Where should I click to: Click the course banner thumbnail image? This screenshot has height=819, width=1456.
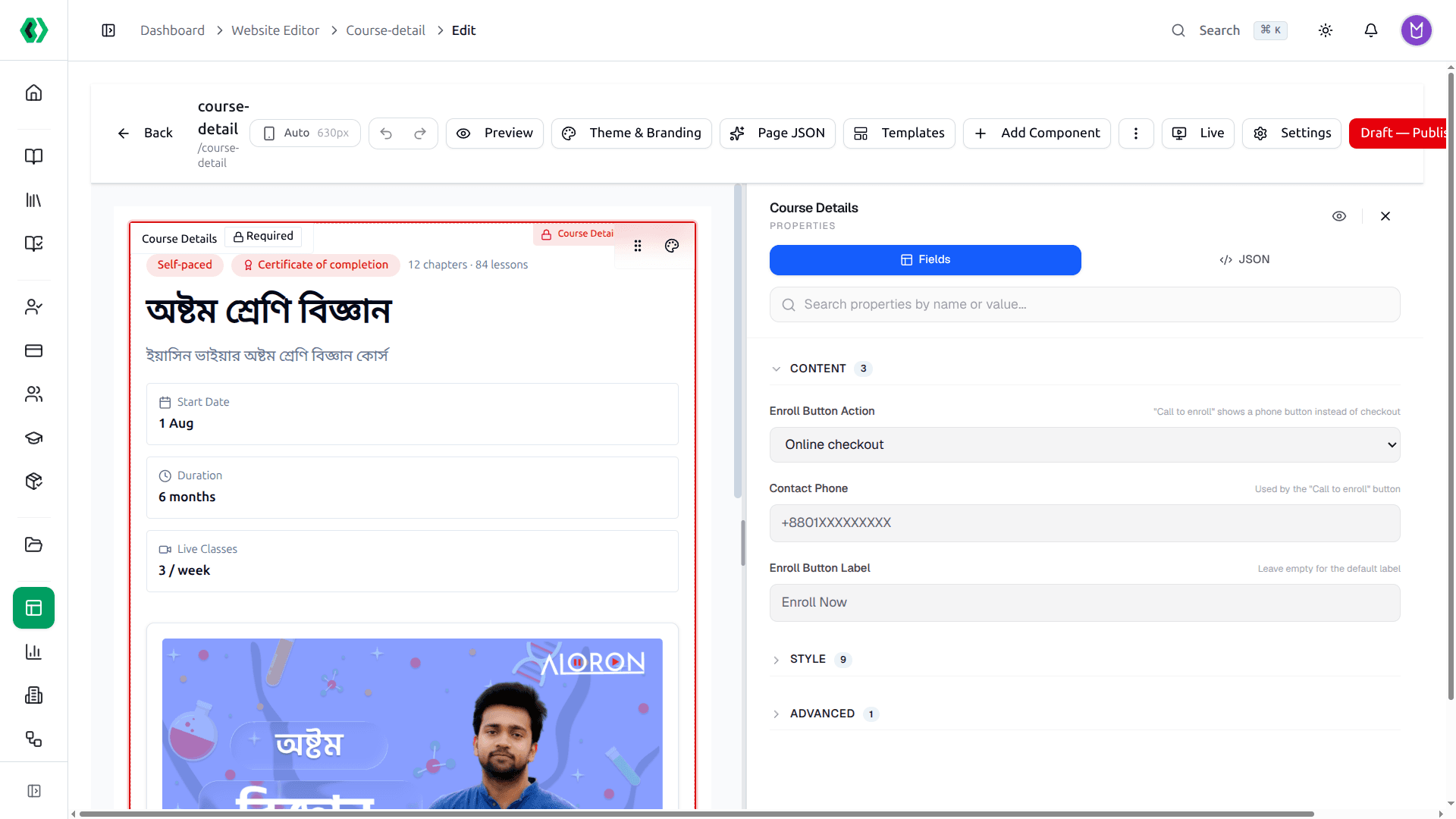click(x=412, y=723)
